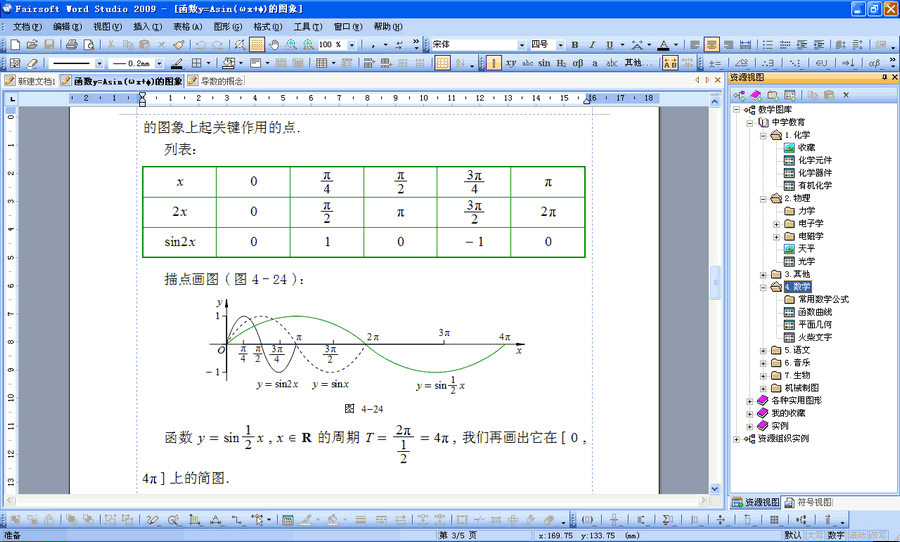Viewport: 900px width, 542px height.
Task: Print the document with the printer icon
Action: point(72,44)
